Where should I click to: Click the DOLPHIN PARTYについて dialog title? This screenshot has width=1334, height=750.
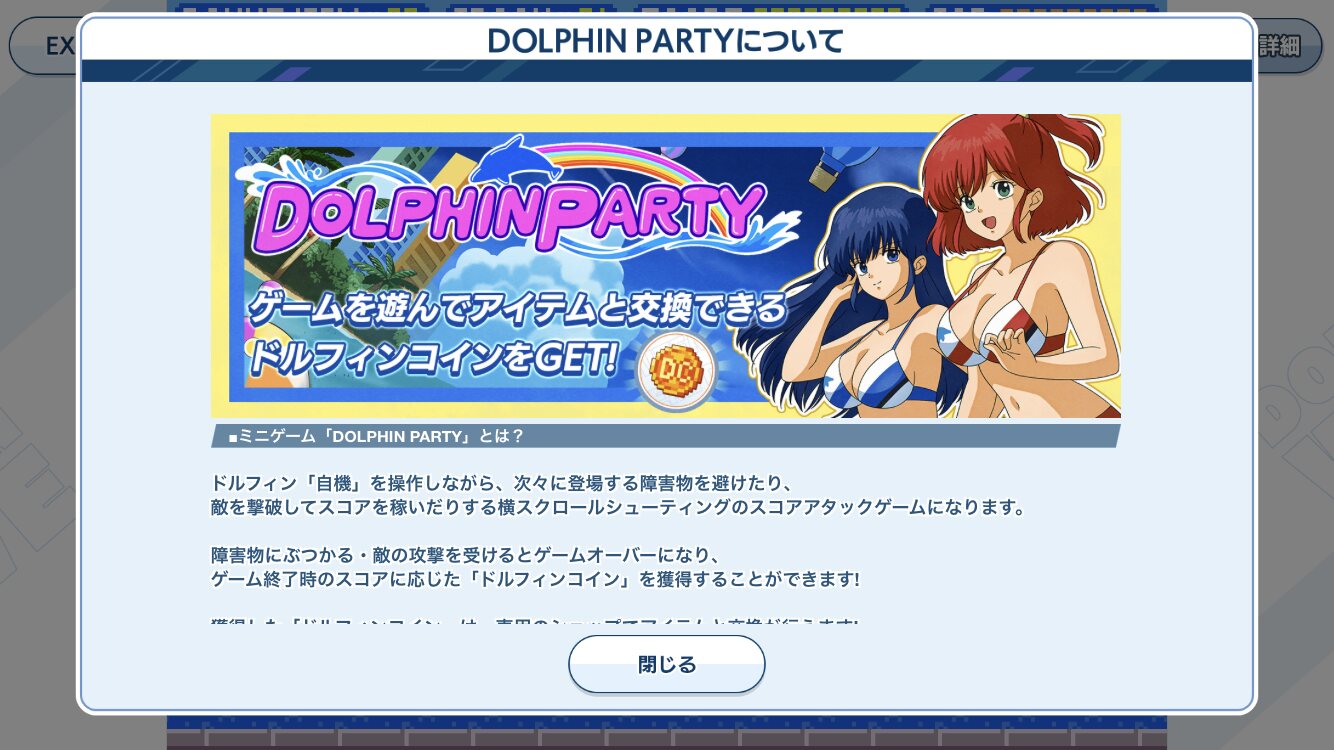click(666, 40)
